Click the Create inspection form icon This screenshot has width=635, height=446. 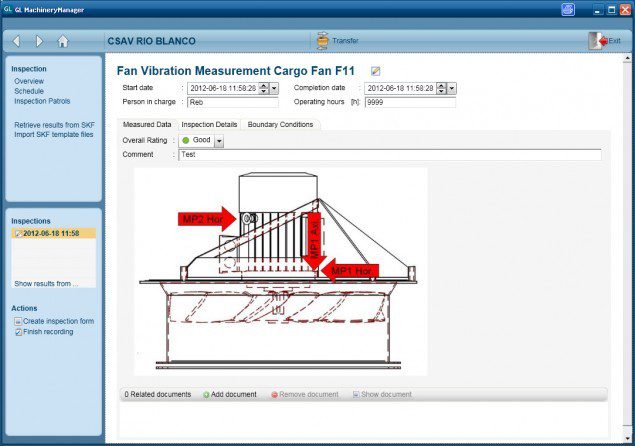[x=18, y=321]
